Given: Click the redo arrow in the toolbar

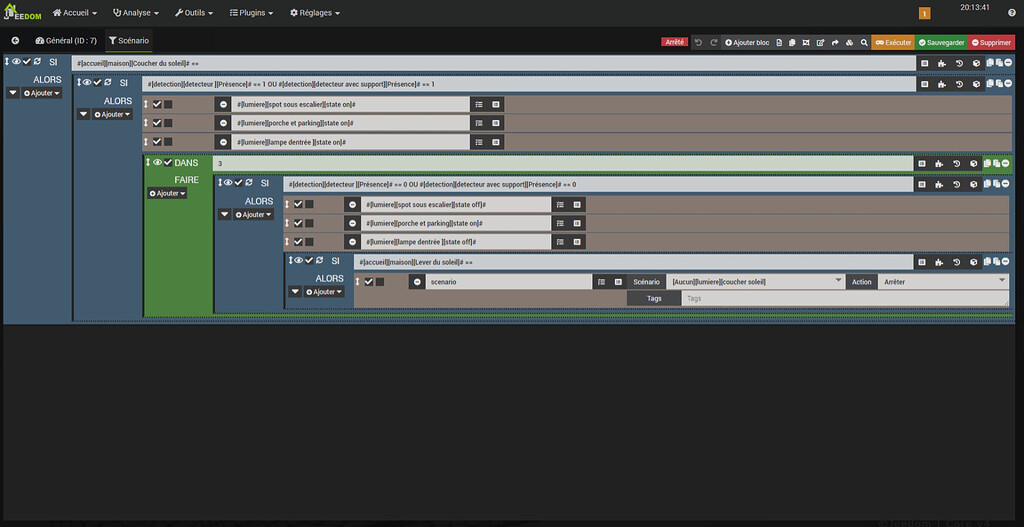Looking at the screenshot, I should point(714,43).
